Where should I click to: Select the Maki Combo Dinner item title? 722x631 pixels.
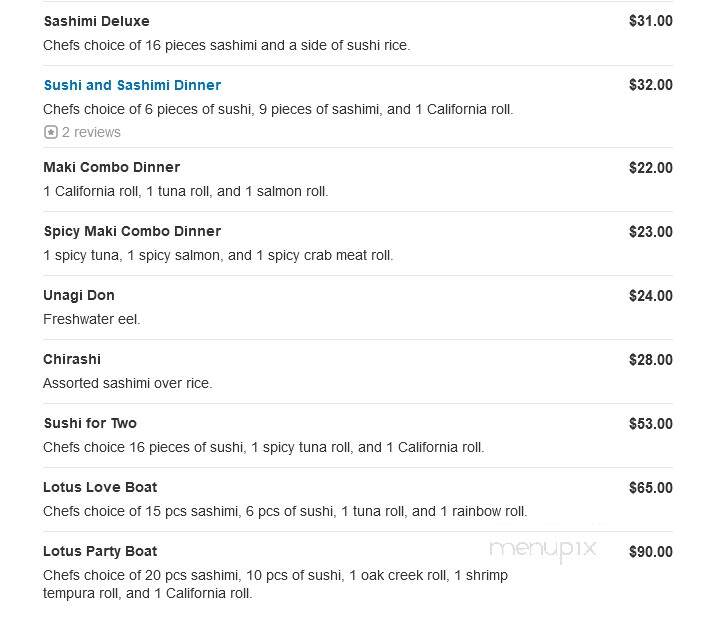coord(111,167)
